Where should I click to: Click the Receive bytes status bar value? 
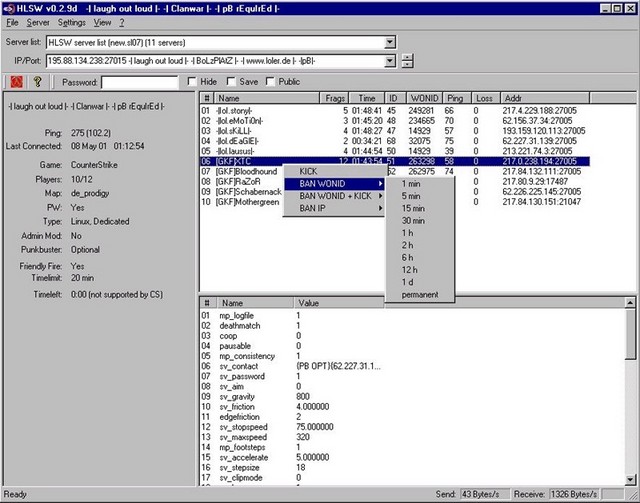pyautogui.click(x=573, y=494)
